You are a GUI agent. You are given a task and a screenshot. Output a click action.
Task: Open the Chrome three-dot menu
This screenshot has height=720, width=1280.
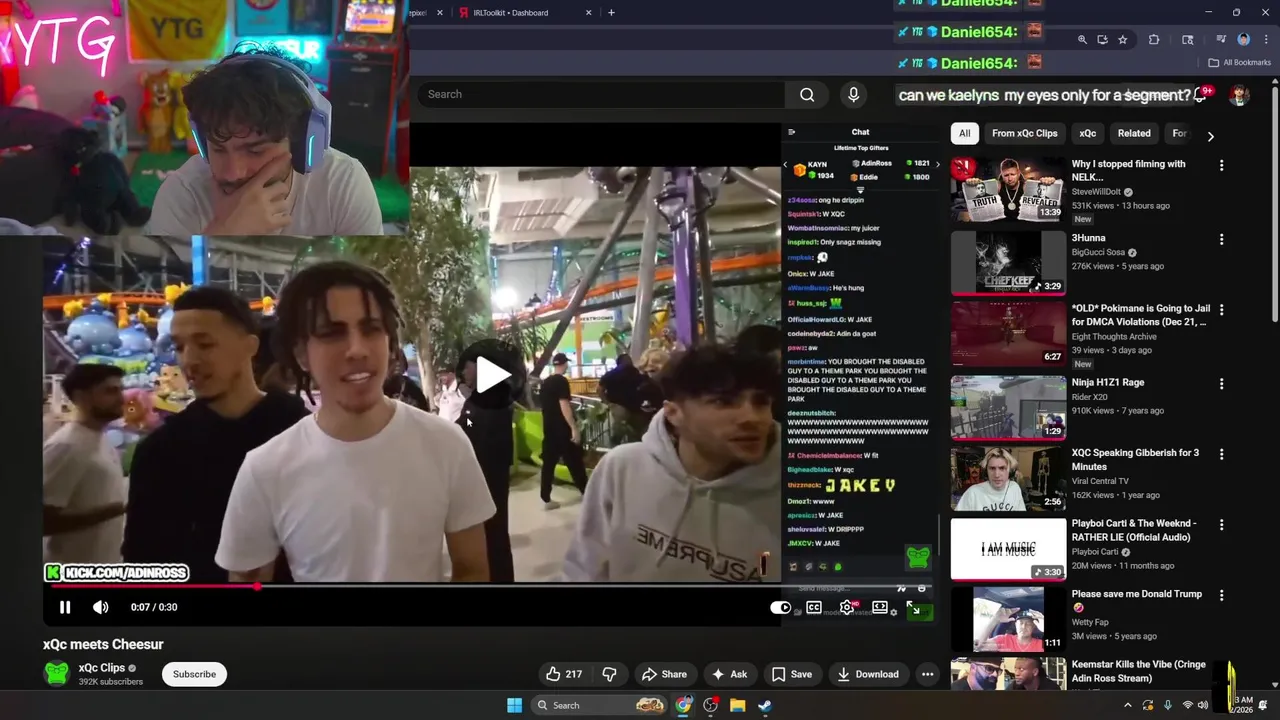point(1265,40)
